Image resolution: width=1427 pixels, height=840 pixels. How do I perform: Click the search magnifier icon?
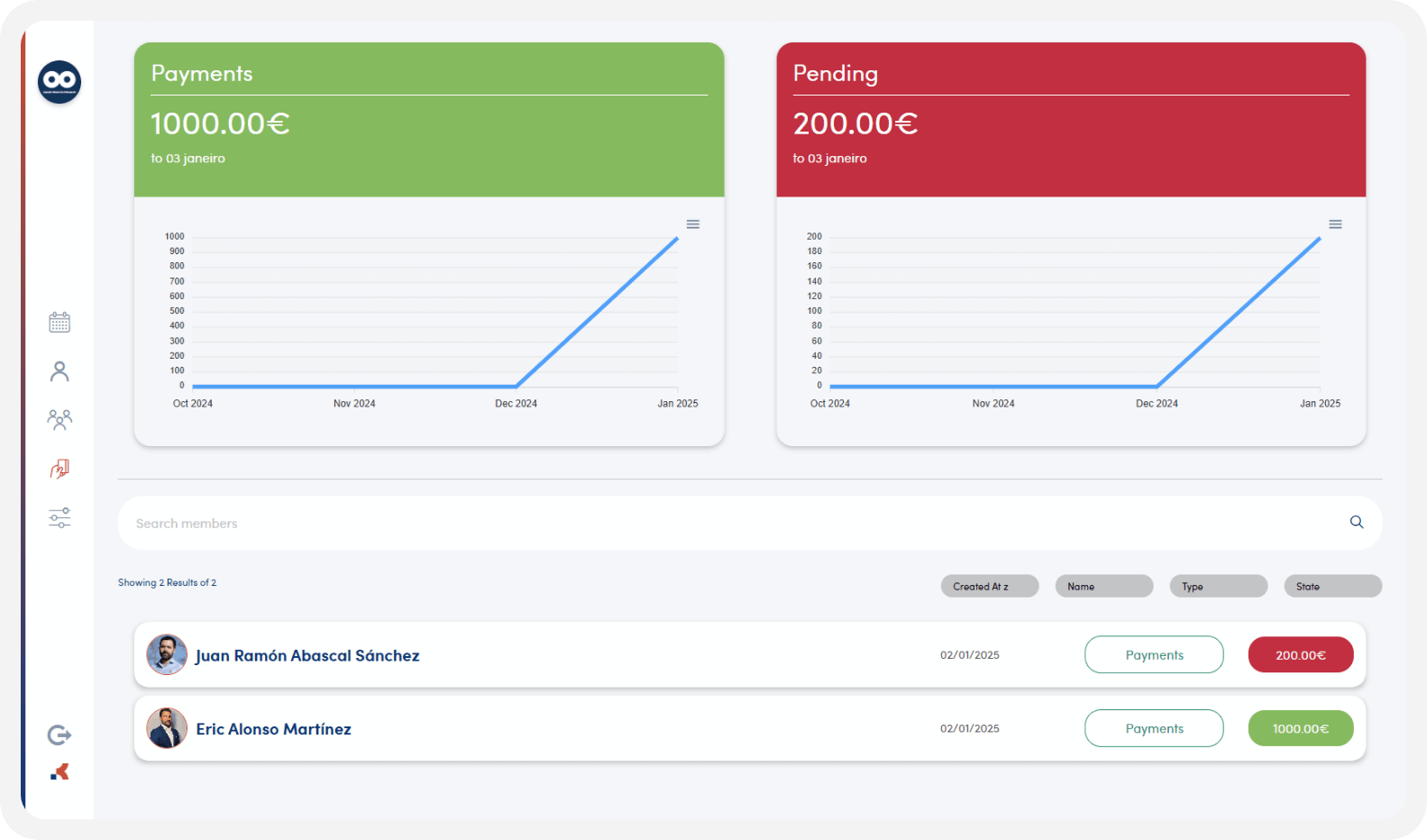pos(1356,523)
